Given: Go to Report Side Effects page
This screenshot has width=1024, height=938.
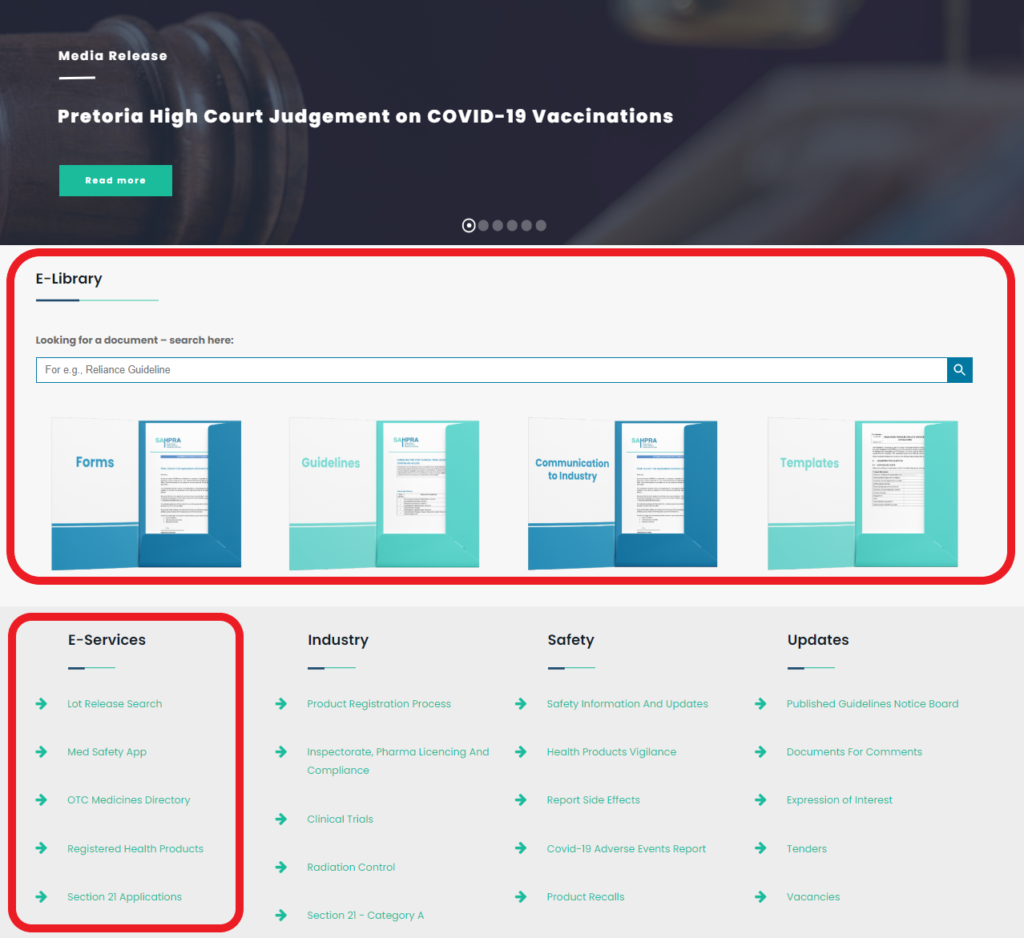Looking at the screenshot, I should (593, 800).
